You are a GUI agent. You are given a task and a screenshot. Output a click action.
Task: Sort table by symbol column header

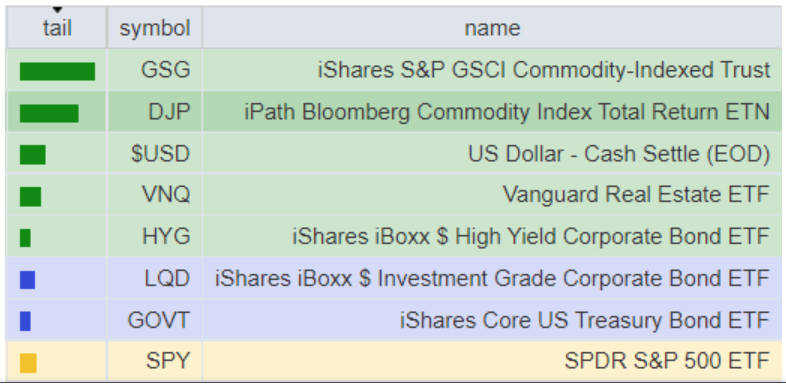pyautogui.click(x=154, y=28)
